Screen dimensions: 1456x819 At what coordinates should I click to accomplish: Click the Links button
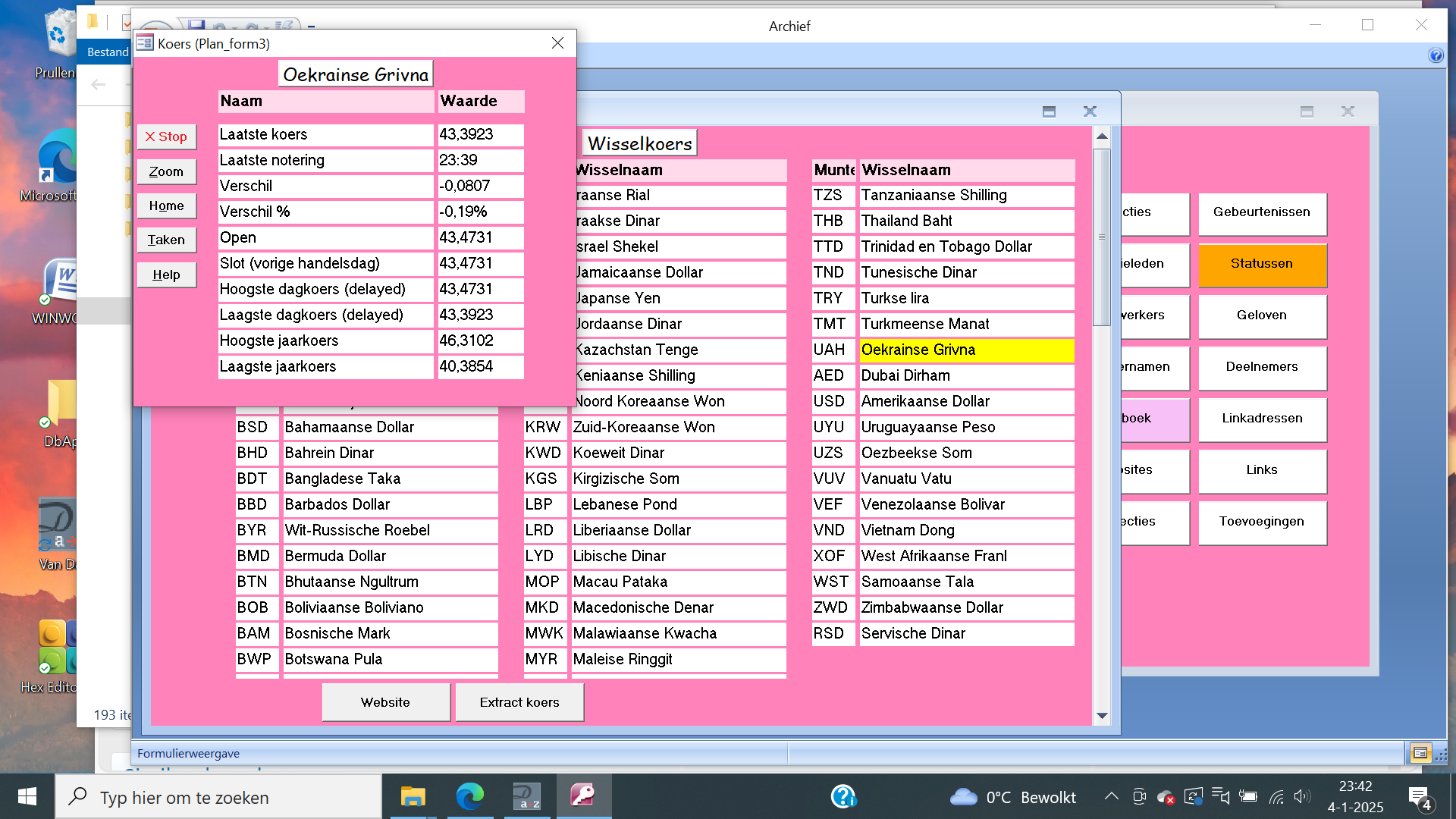[1262, 471]
